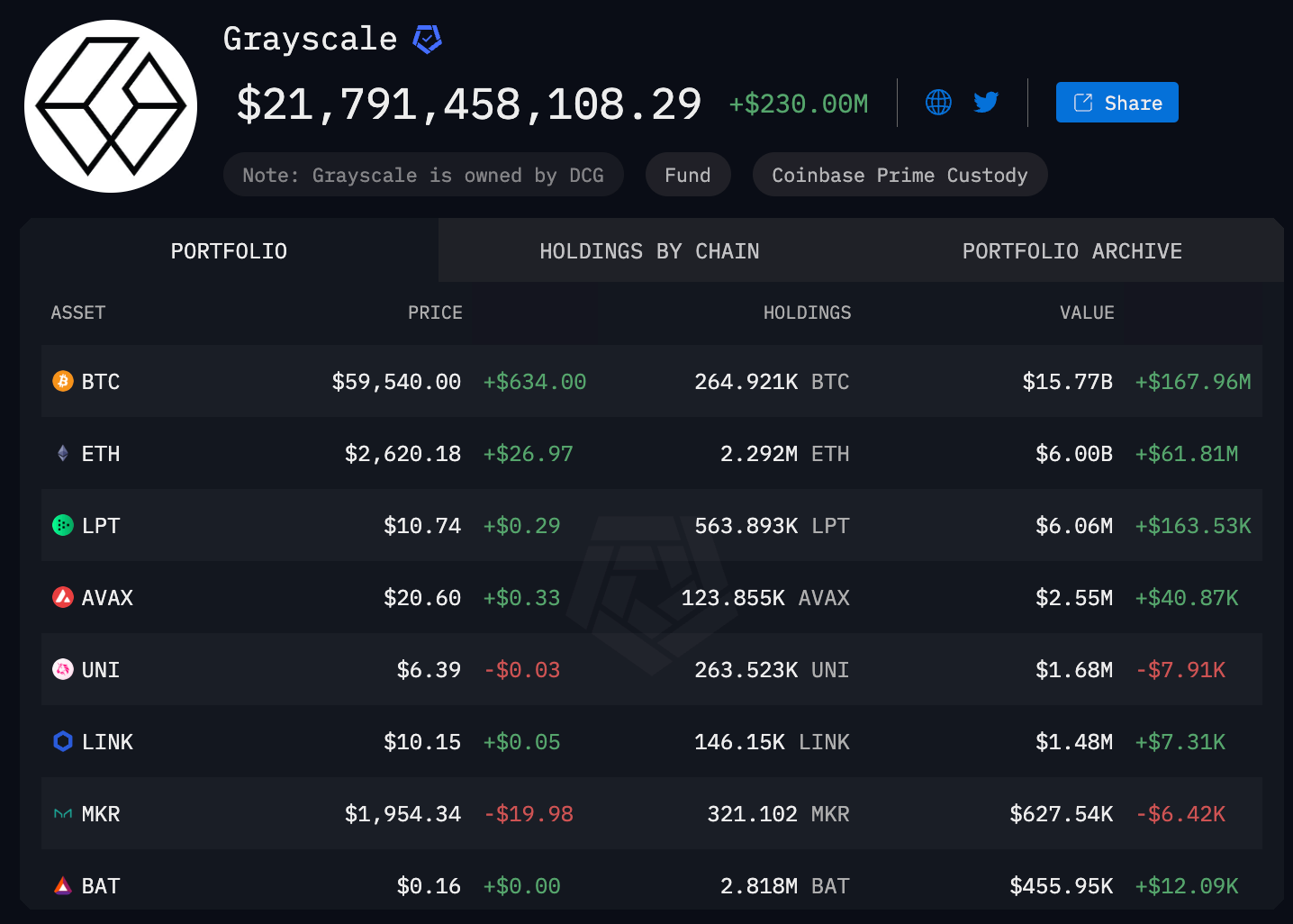Click UNI price change -$0.03
This screenshot has height=924, width=1293.
522,670
